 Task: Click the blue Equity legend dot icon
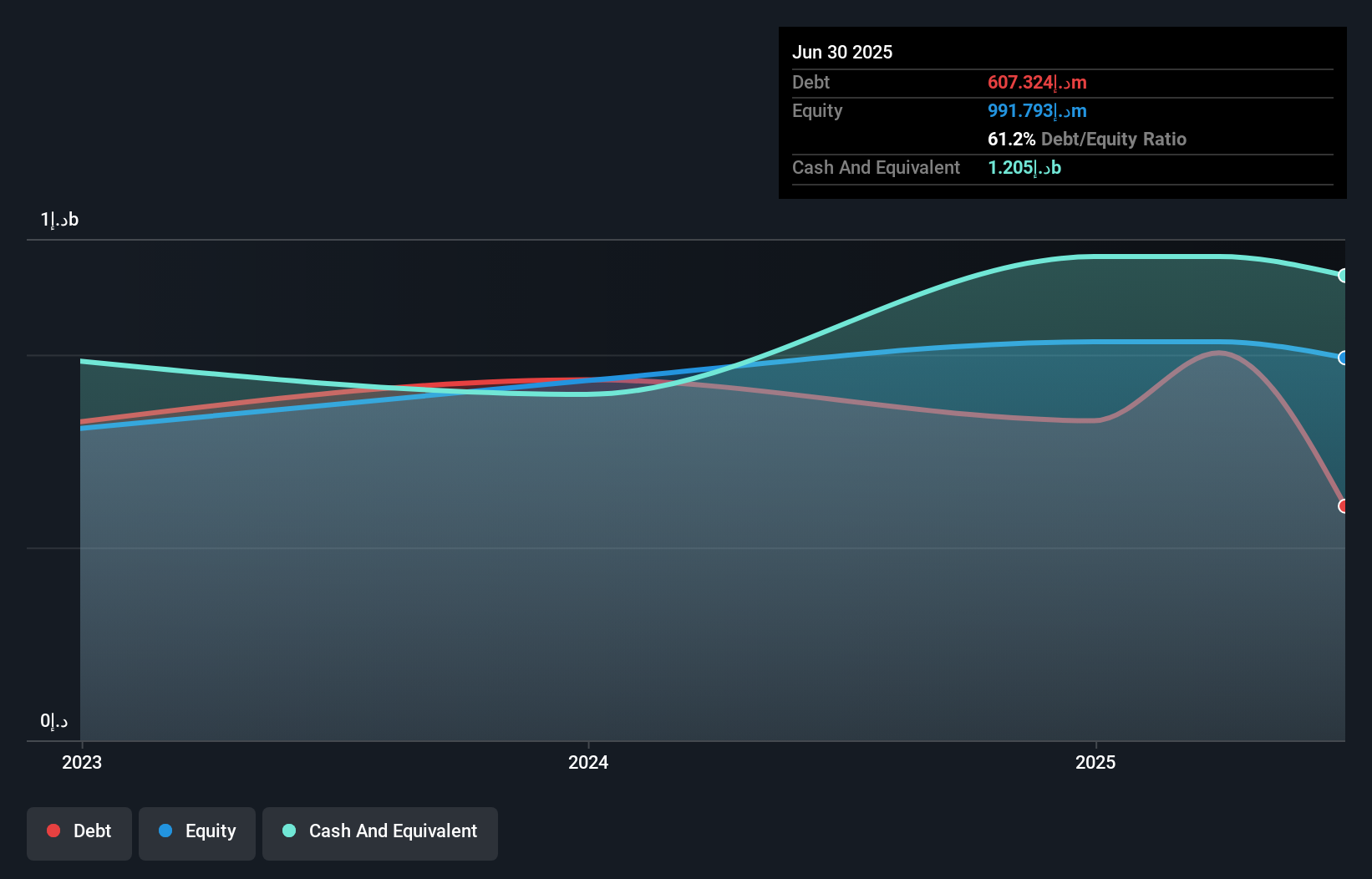point(165,832)
